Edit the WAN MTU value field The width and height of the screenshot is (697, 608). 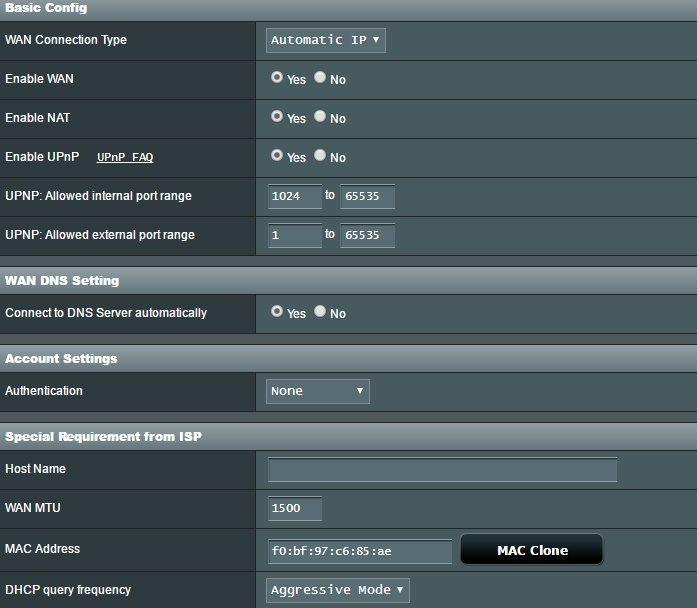point(295,508)
